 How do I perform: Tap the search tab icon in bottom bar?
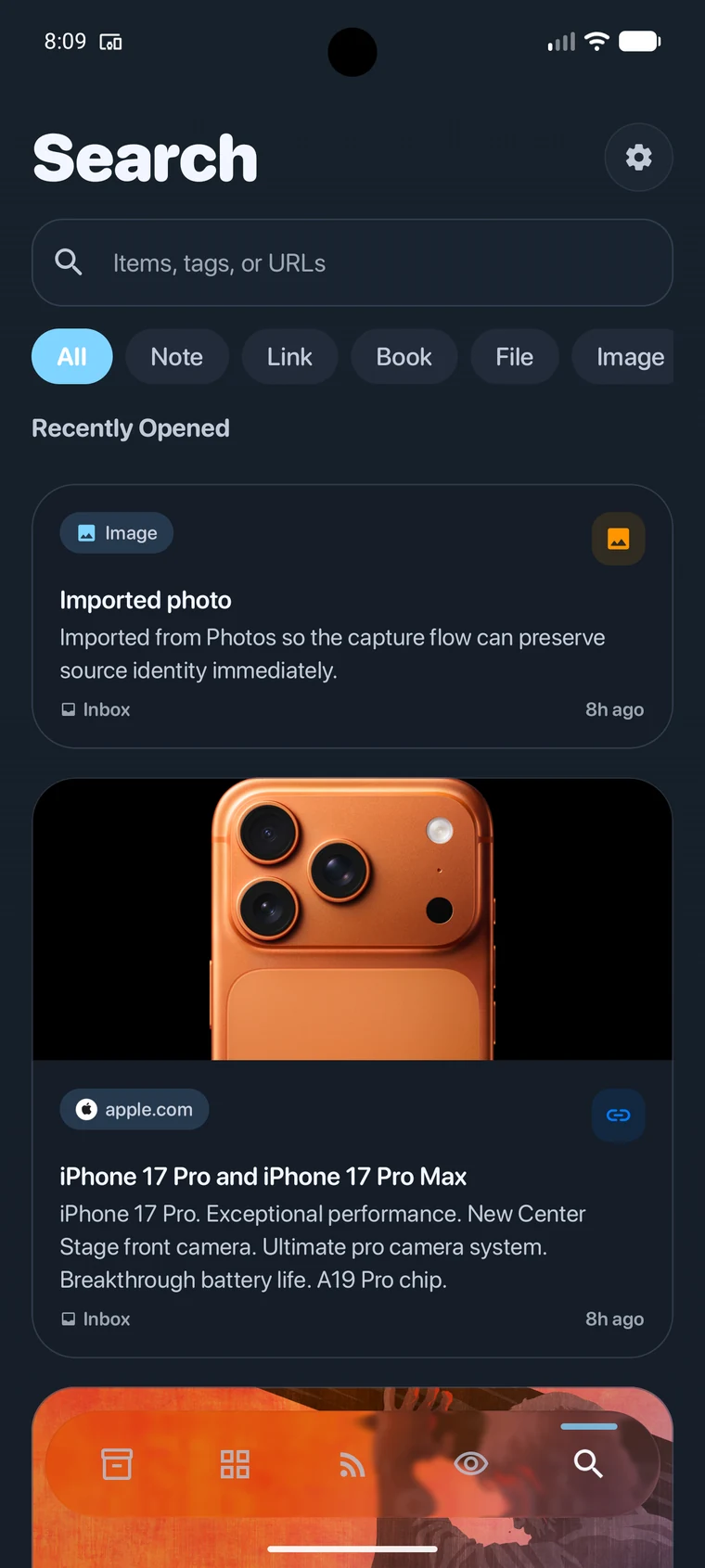click(x=588, y=1464)
